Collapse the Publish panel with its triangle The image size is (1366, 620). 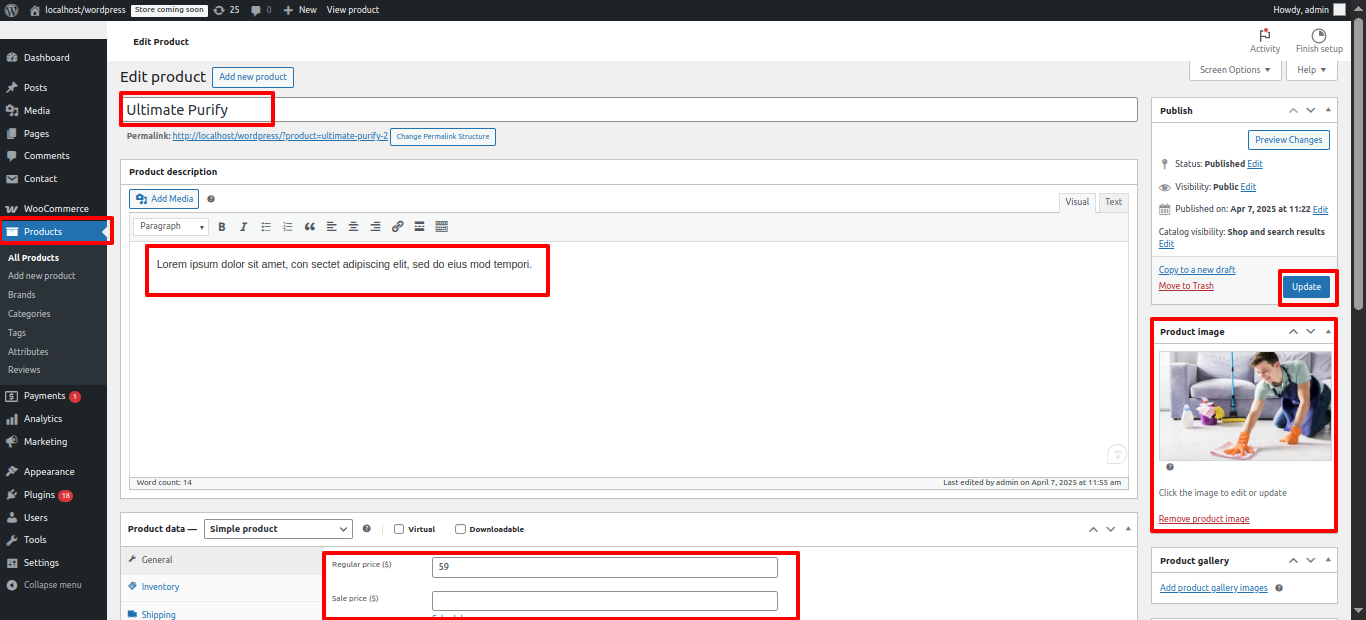click(x=1328, y=110)
